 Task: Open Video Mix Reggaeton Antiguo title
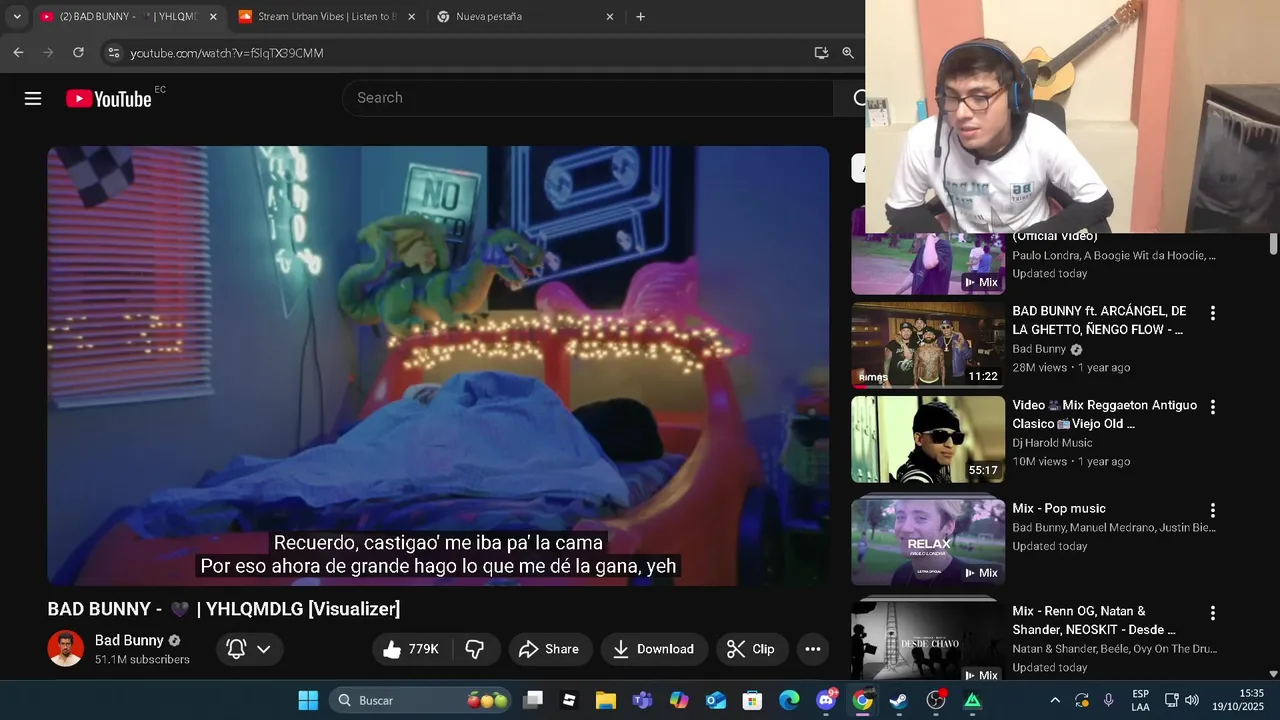1104,414
